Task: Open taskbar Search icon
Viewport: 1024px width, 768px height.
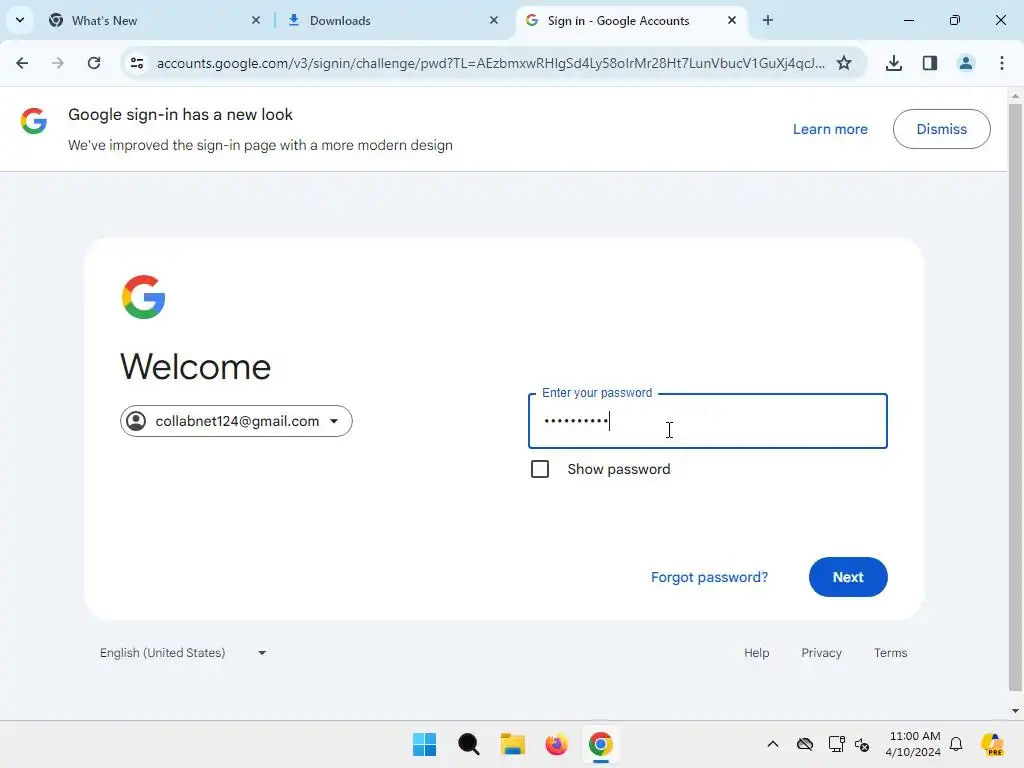Action: tap(469, 744)
